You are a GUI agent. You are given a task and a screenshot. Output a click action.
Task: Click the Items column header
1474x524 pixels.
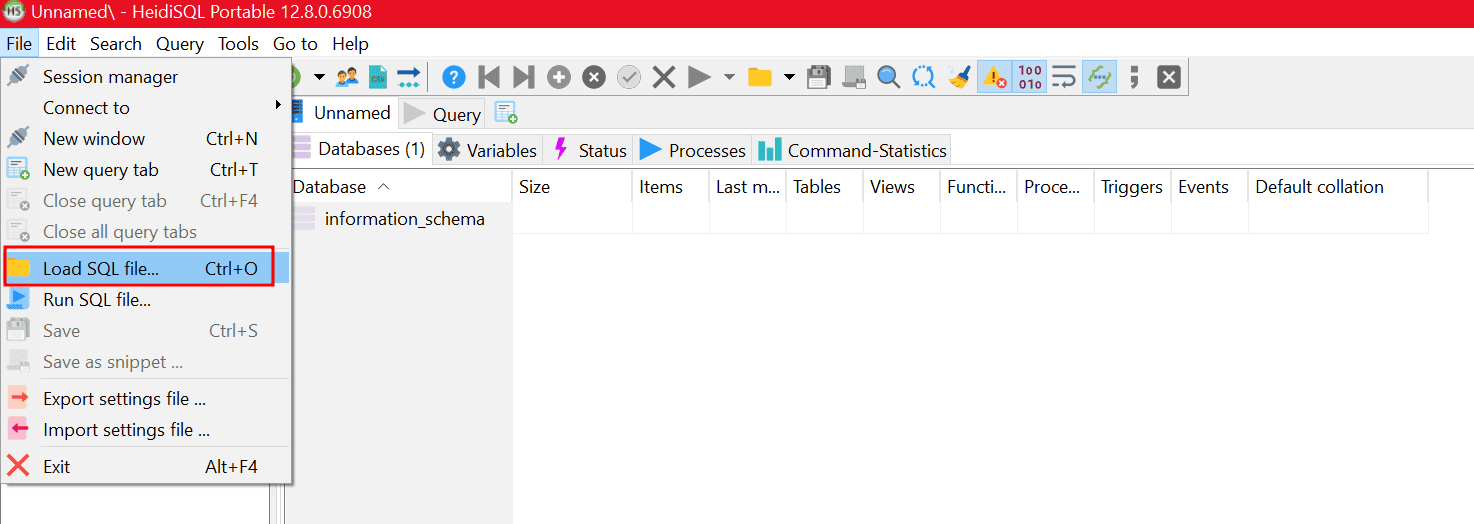pos(670,187)
